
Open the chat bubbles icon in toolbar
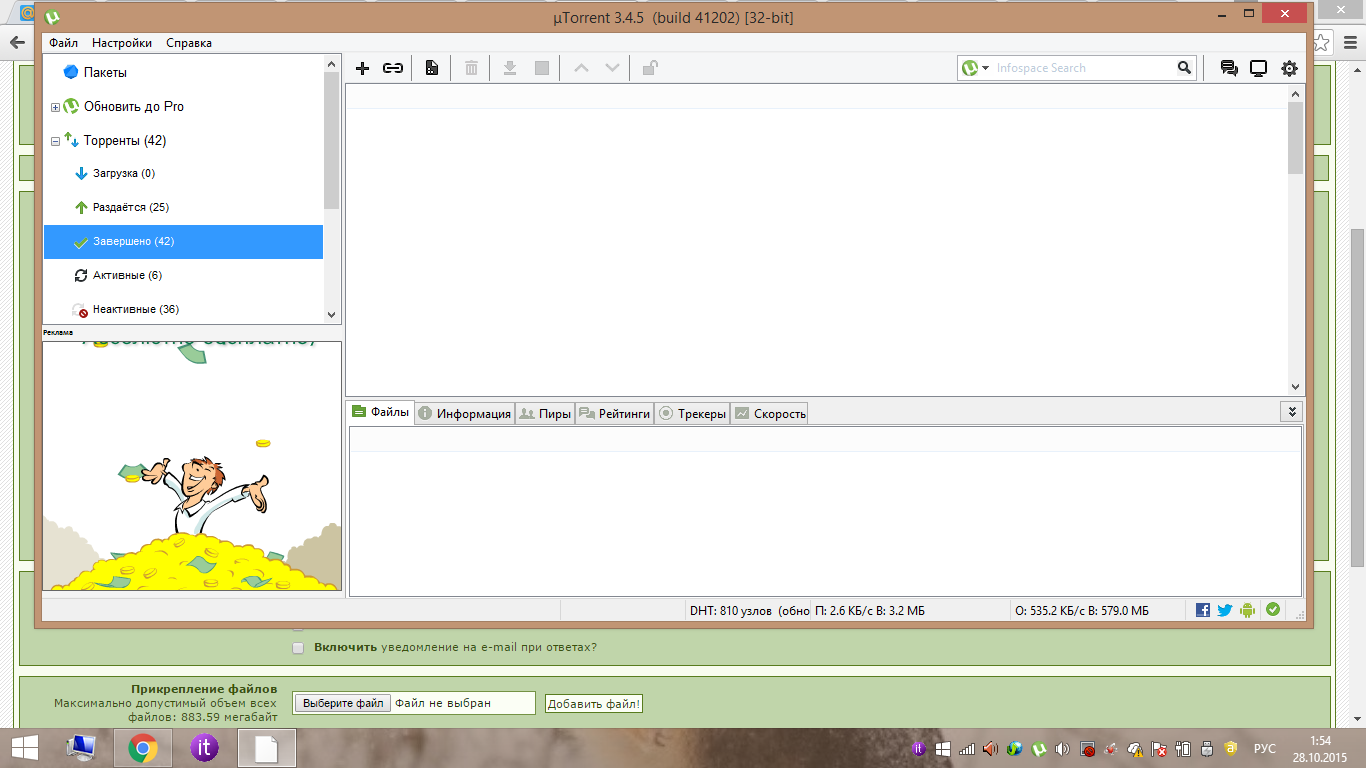tap(1229, 68)
